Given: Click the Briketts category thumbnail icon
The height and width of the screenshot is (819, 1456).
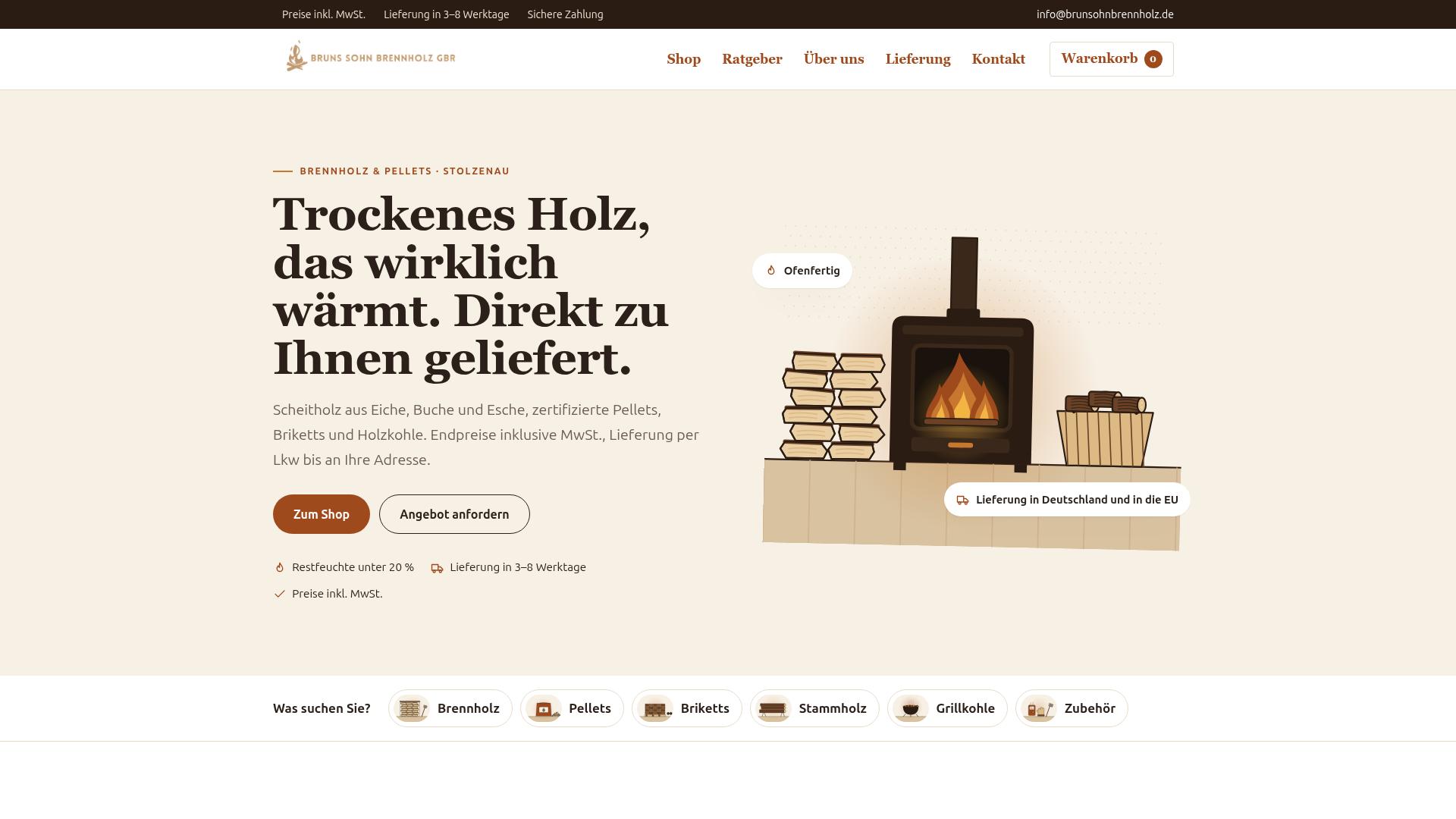Looking at the screenshot, I should 655,708.
